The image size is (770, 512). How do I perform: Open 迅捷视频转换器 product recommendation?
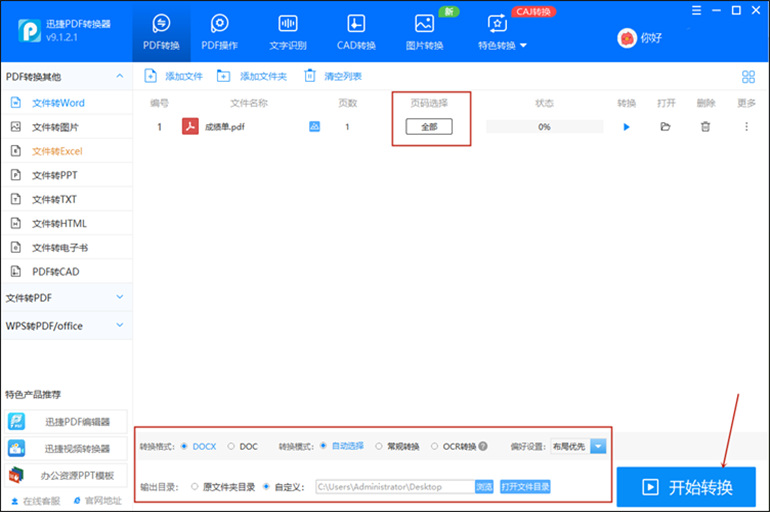pos(66,448)
